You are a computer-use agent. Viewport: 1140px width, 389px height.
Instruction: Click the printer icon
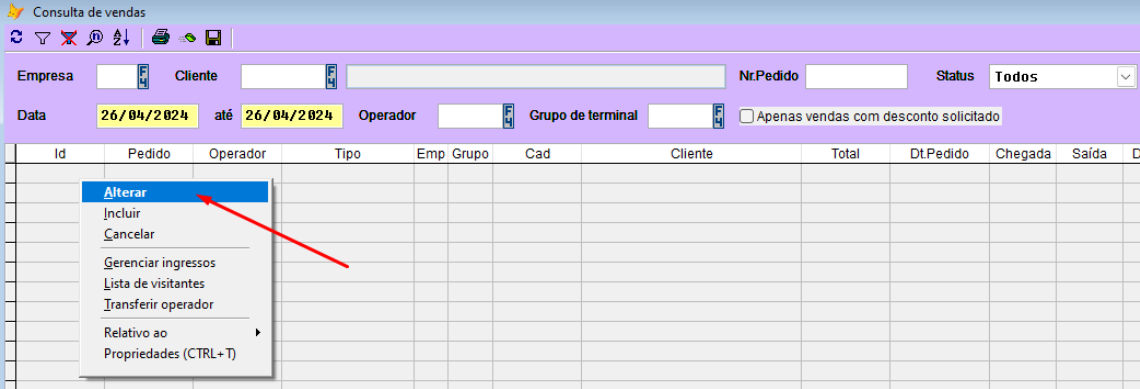tap(161, 38)
